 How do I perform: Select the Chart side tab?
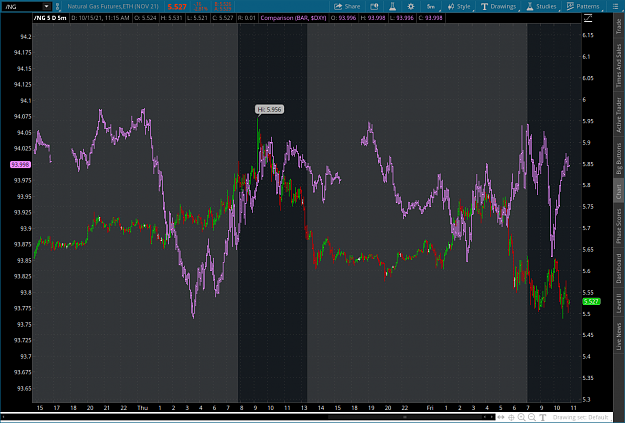click(x=619, y=191)
